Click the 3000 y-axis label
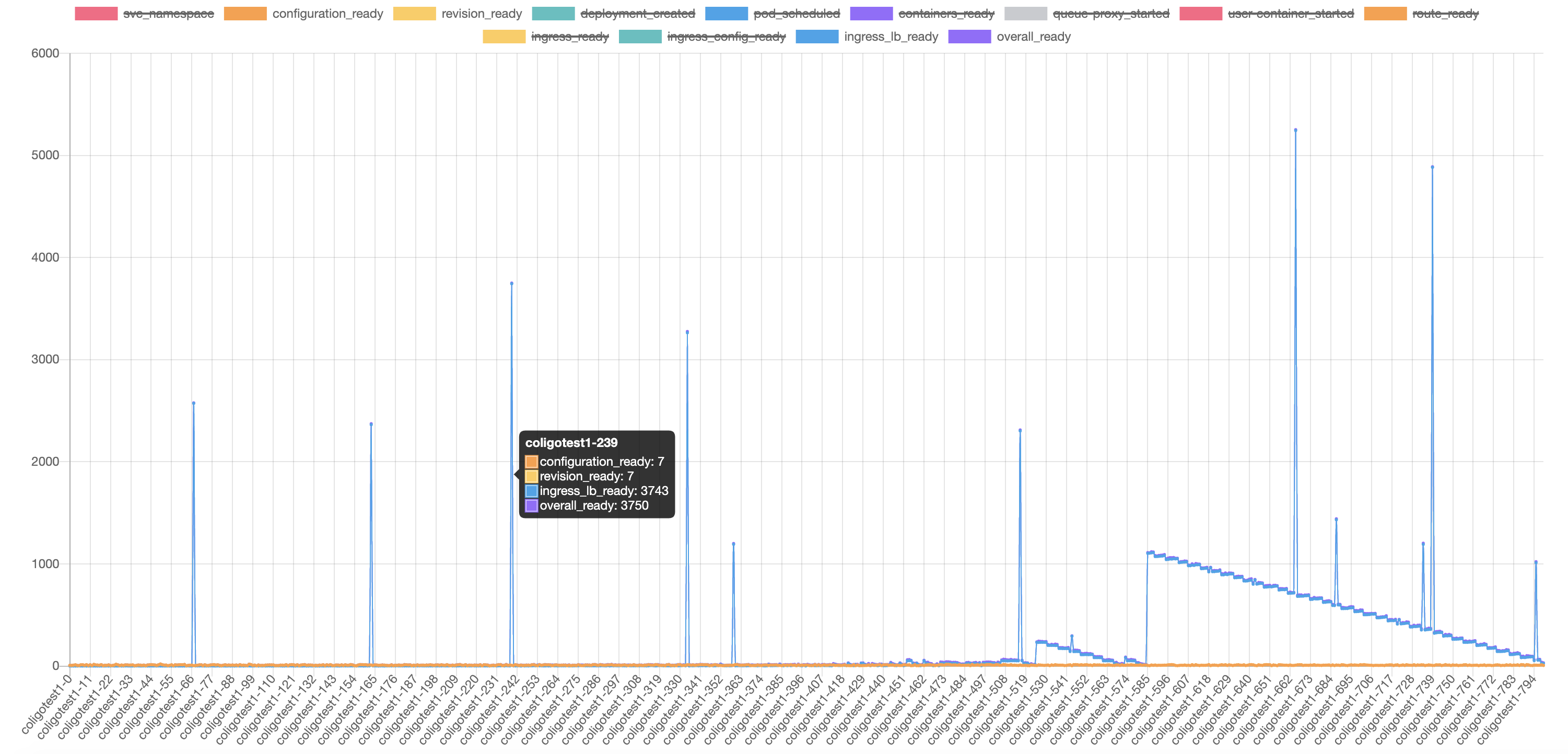1568x754 pixels. (x=45, y=359)
